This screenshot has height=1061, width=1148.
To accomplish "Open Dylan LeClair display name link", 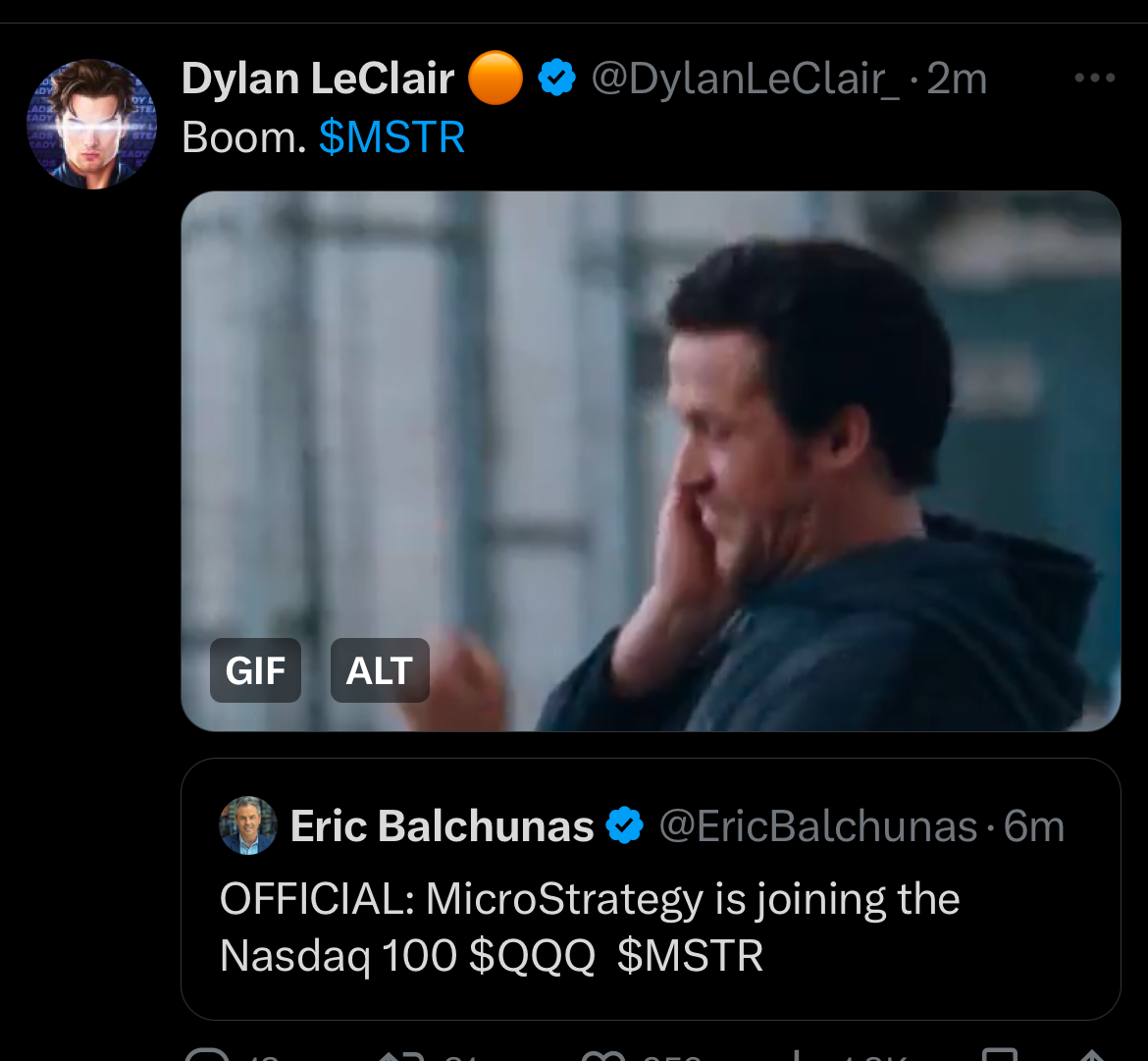I will pos(318,80).
